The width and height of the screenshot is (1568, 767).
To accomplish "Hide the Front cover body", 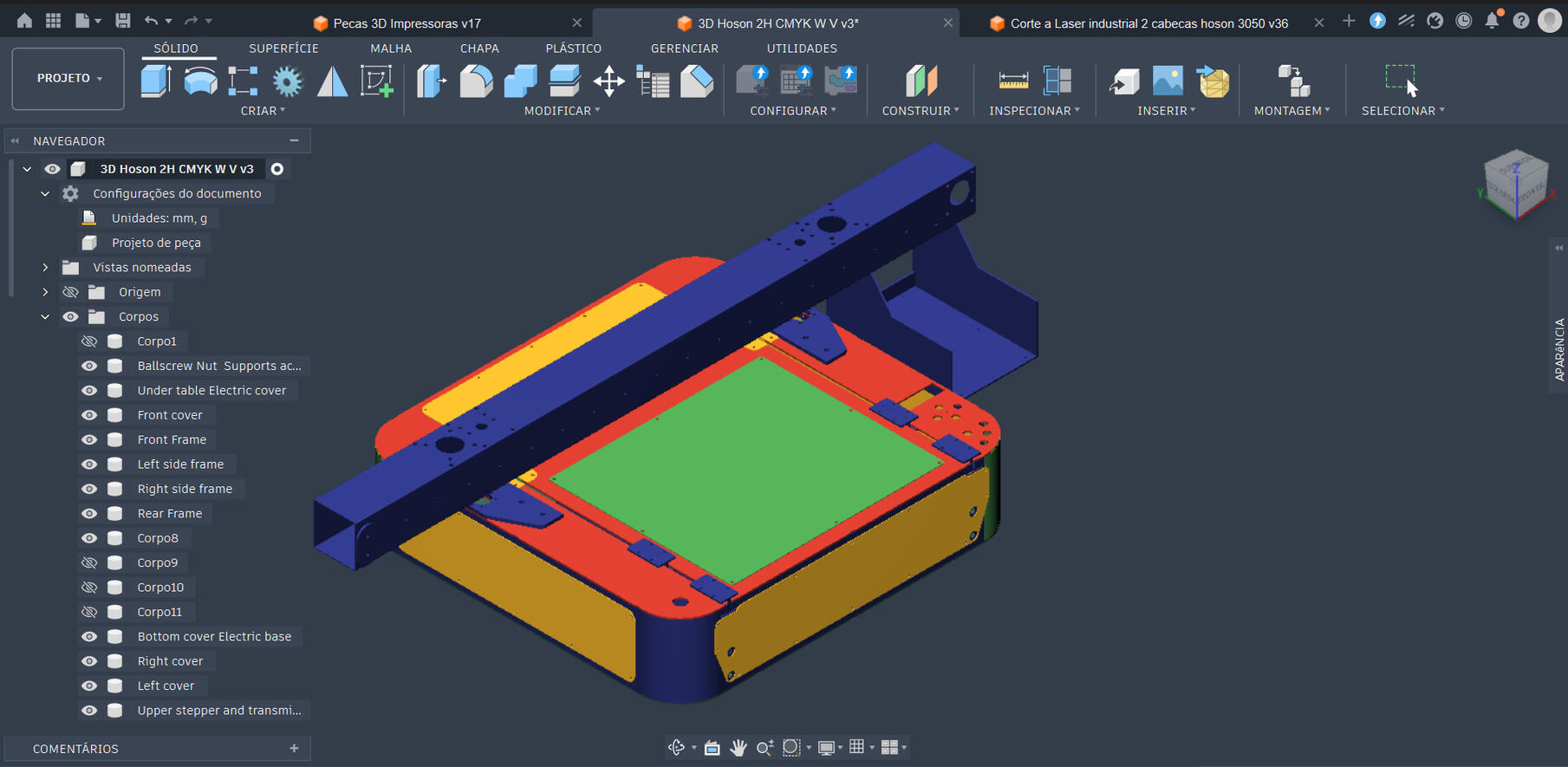I will click(89, 415).
